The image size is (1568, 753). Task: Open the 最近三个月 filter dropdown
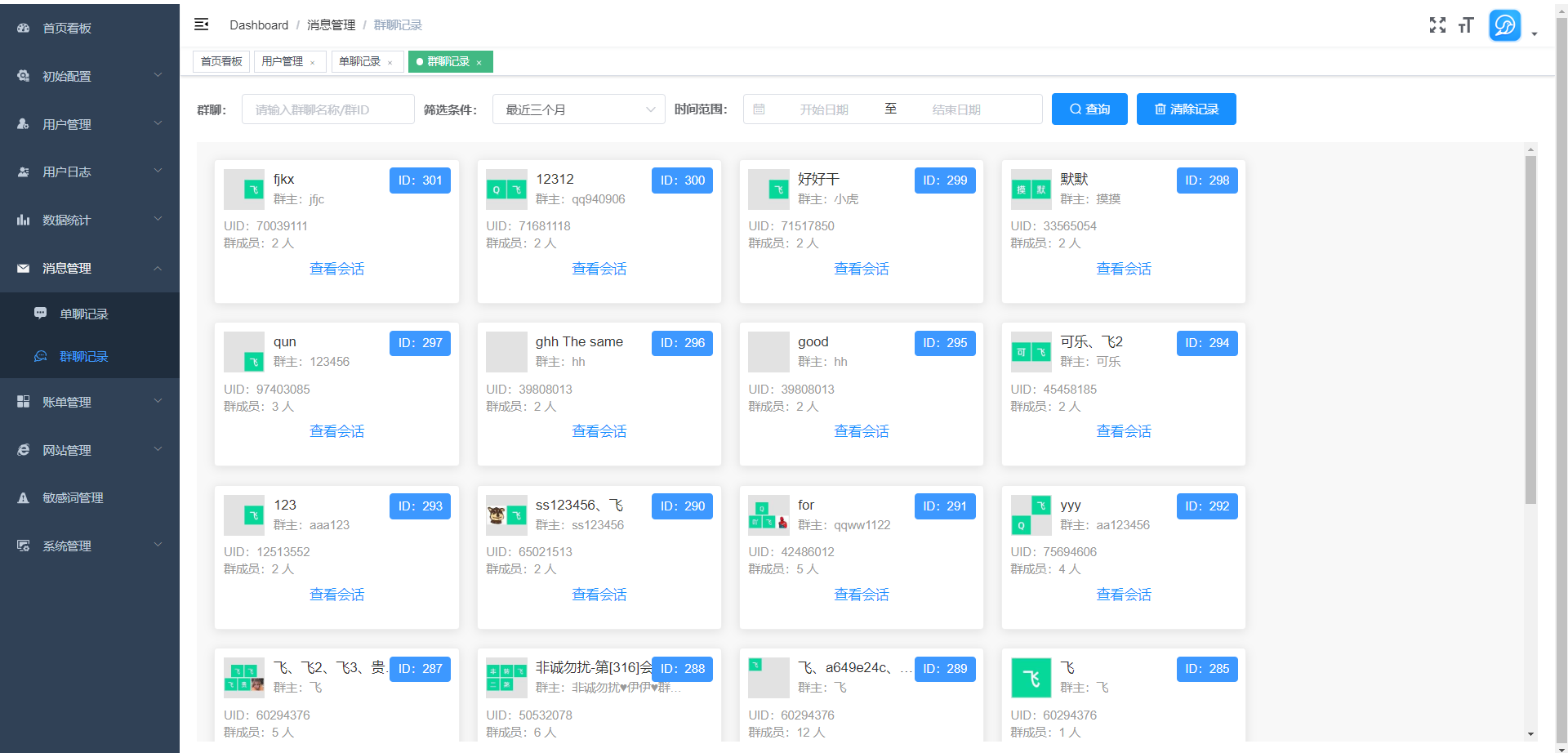[x=578, y=109]
